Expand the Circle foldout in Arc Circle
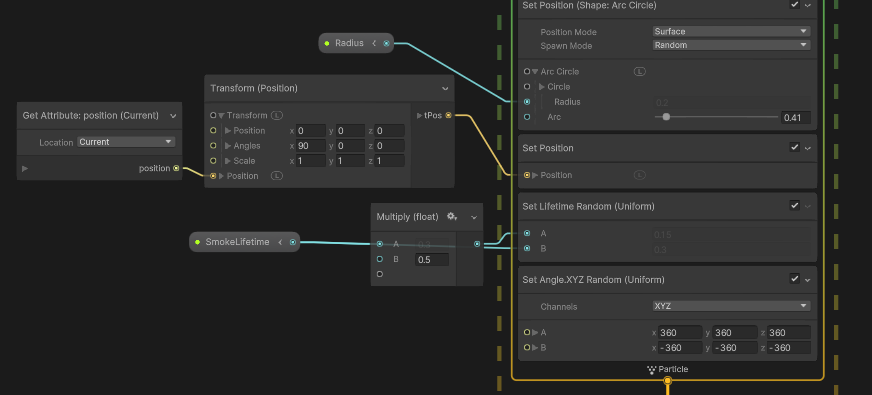The image size is (872, 395). click(x=542, y=87)
